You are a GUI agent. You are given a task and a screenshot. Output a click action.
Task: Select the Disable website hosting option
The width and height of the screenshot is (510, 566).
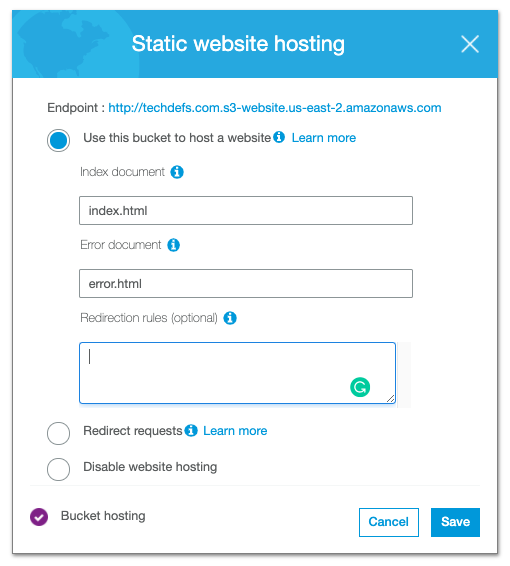58,469
